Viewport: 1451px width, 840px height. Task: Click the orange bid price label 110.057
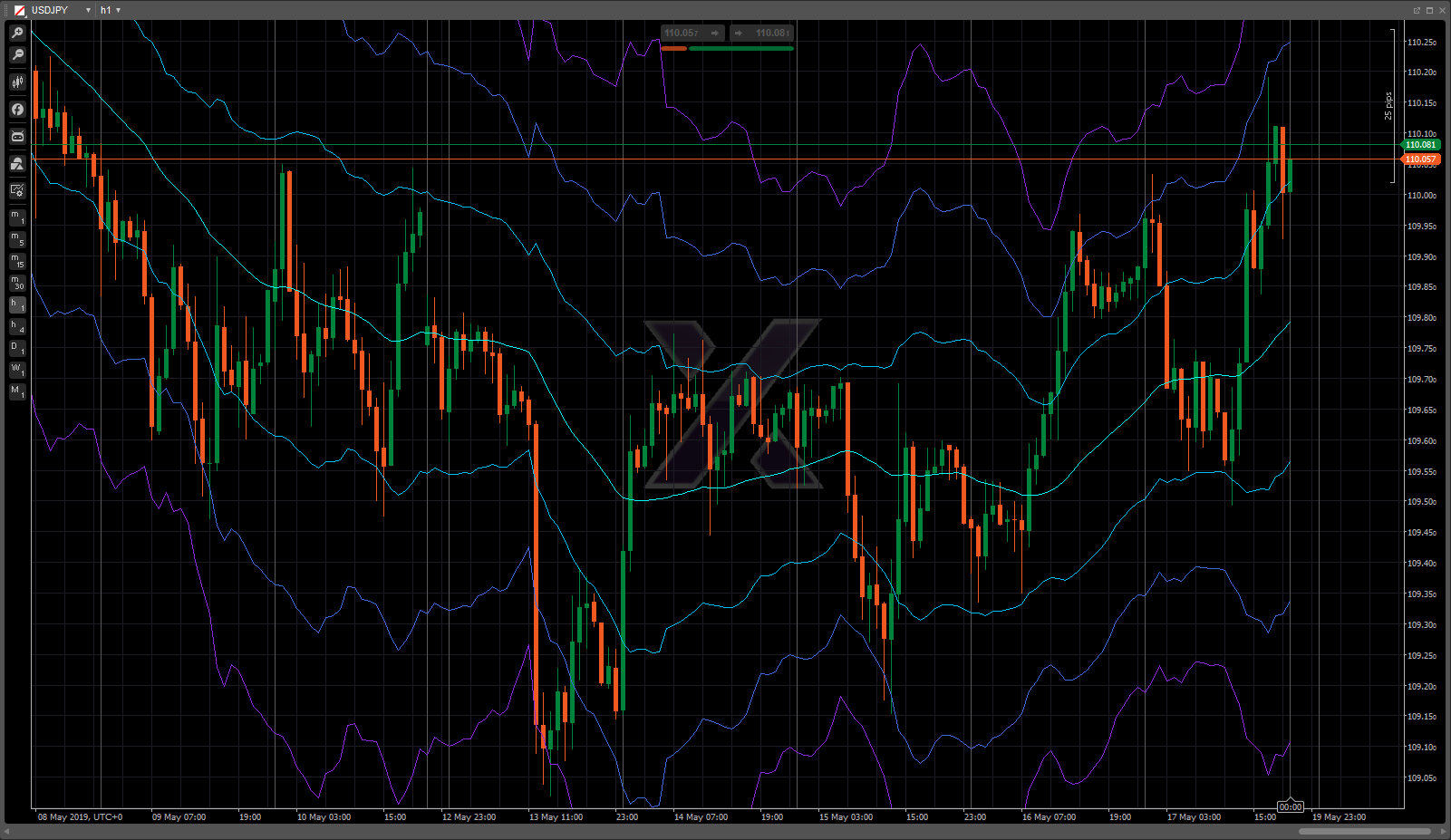click(x=1421, y=159)
